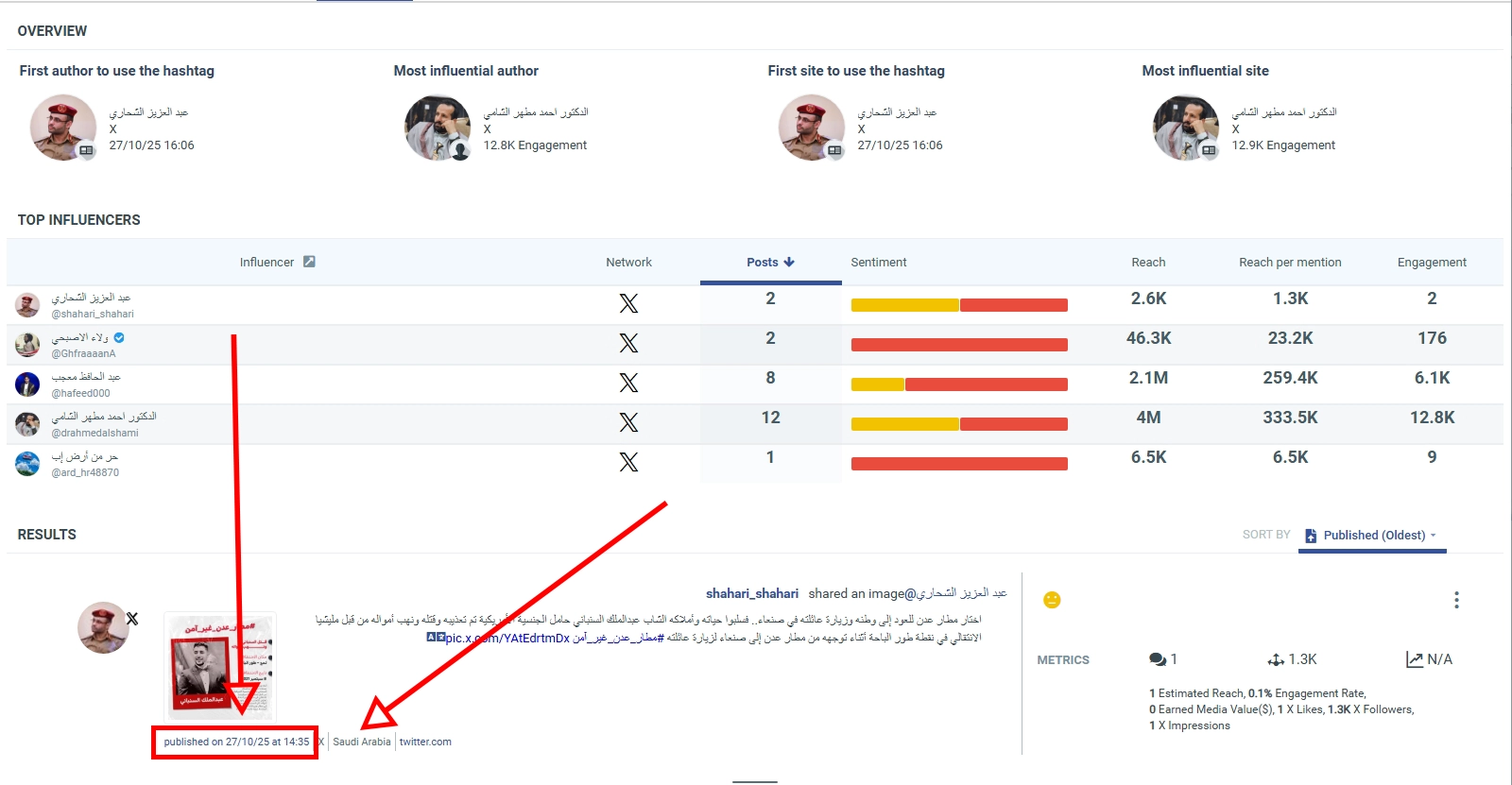
Task: Click the published on 27/10/25 timestamp
Action: tap(236, 742)
